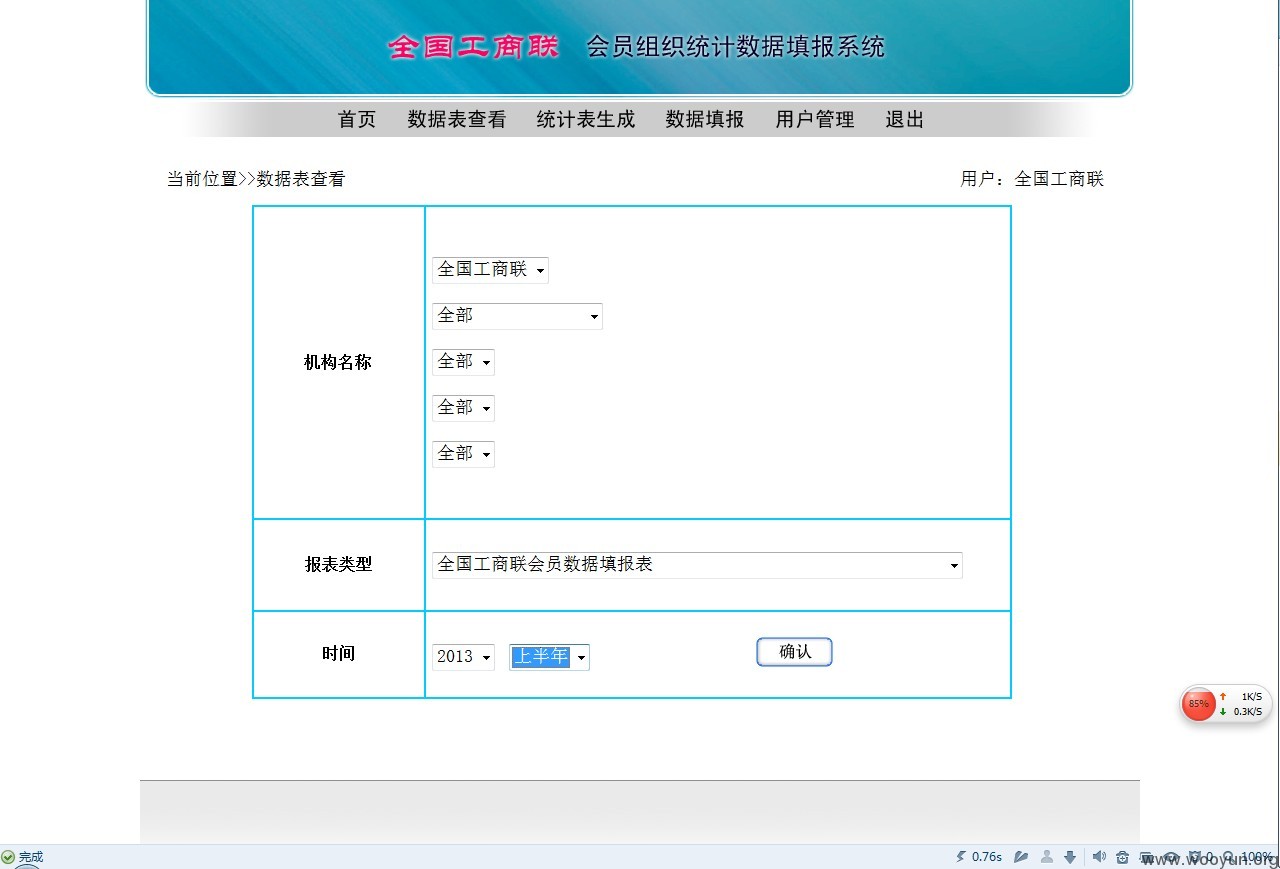Click 退出 to log out
Image resolution: width=1280 pixels, height=869 pixels.
pyautogui.click(x=905, y=120)
